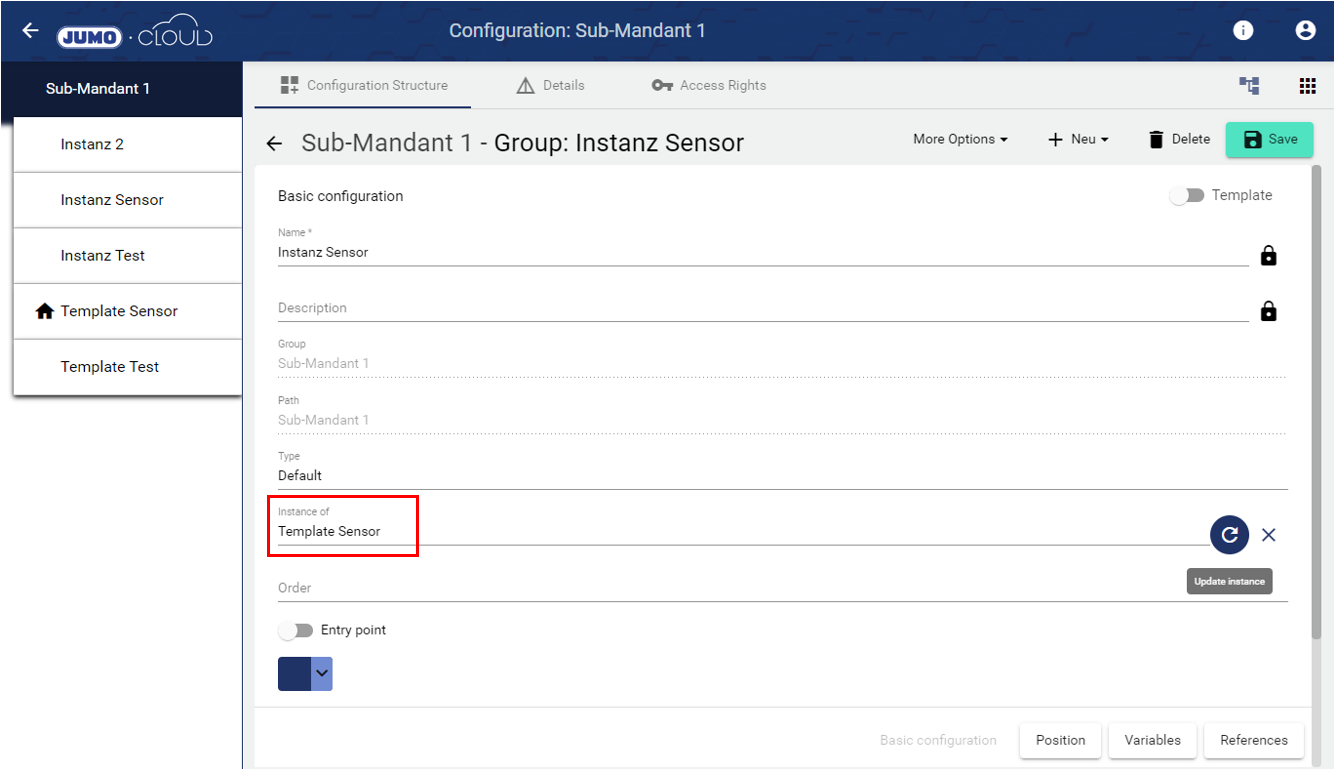Open the Access Rights tab
This screenshot has height=769, width=1334.
point(709,86)
